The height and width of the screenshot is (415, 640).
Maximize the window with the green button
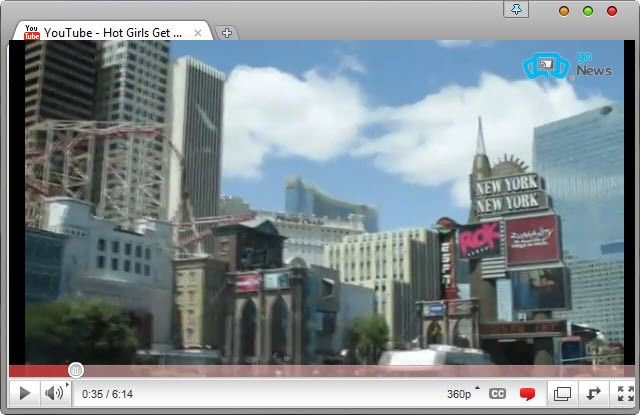588,11
